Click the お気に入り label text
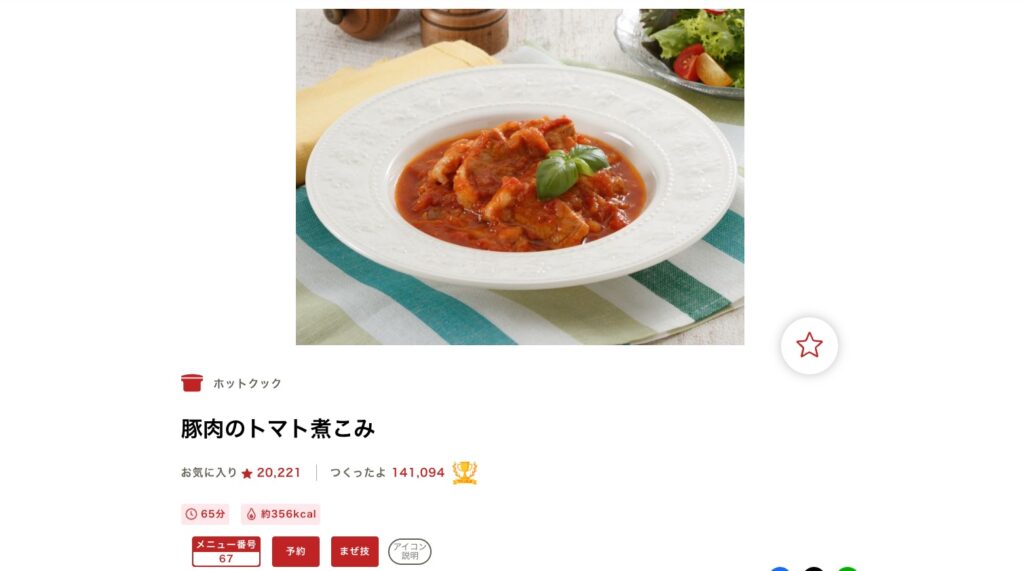Viewport: 1024px width, 571px height. (x=209, y=472)
